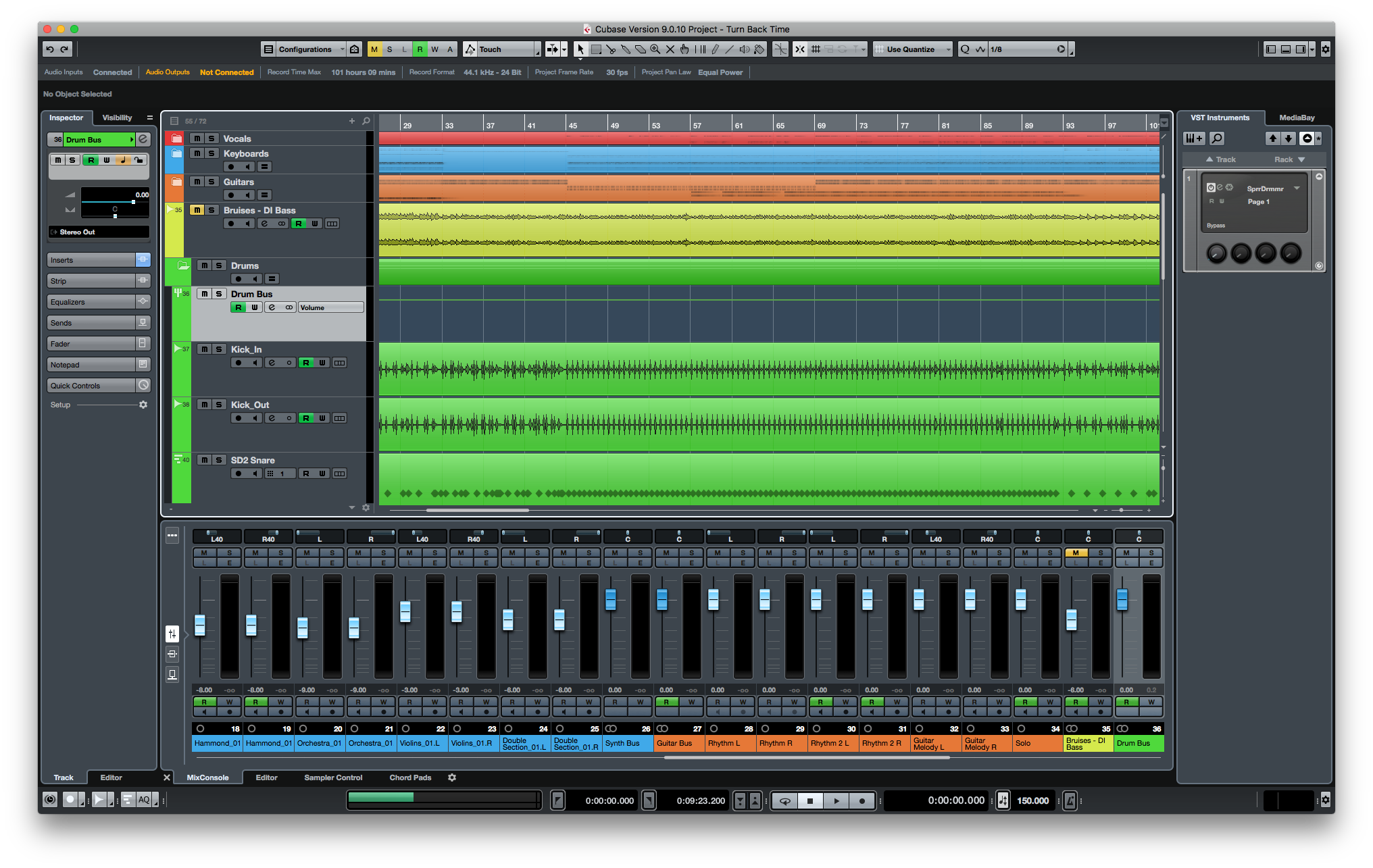1373x868 pixels.
Task: Switch to the Visibility tab
Action: click(117, 118)
